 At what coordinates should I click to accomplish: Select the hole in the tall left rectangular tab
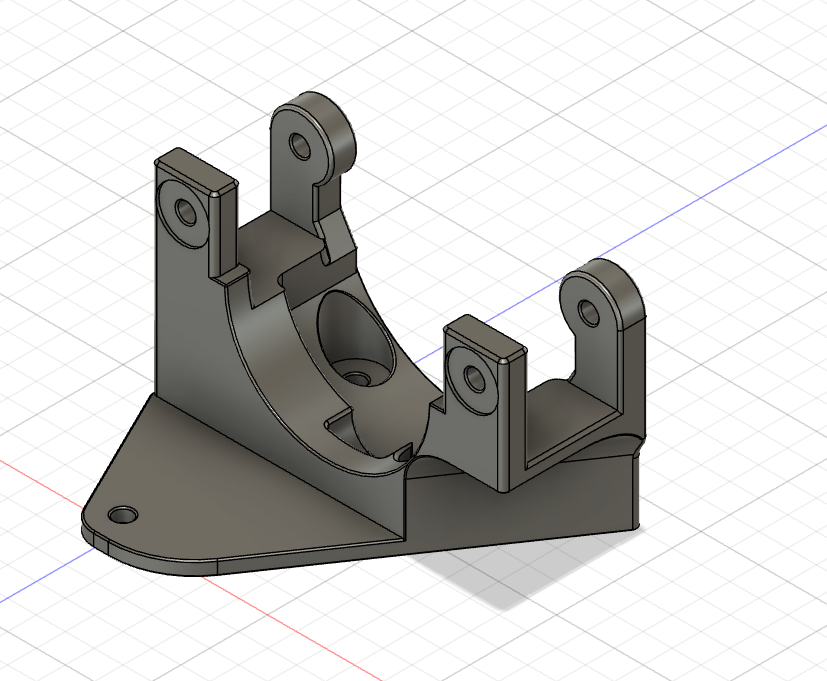pyautogui.click(x=186, y=212)
